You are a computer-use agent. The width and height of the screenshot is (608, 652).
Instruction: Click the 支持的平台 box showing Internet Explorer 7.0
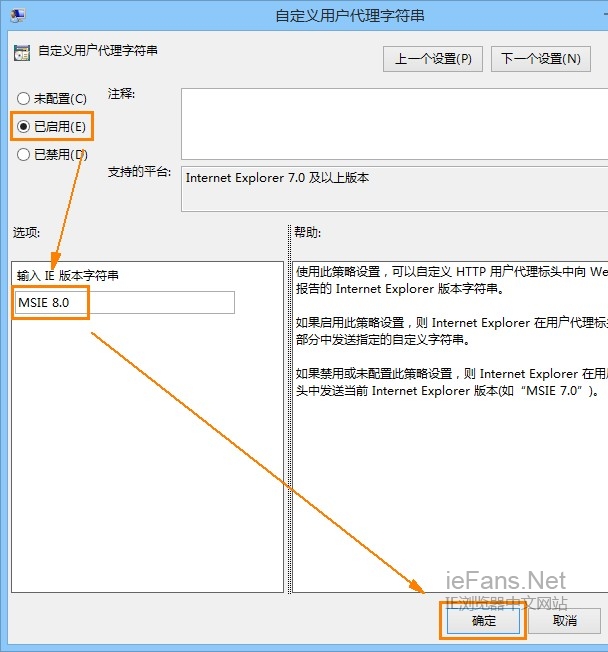coord(394,188)
